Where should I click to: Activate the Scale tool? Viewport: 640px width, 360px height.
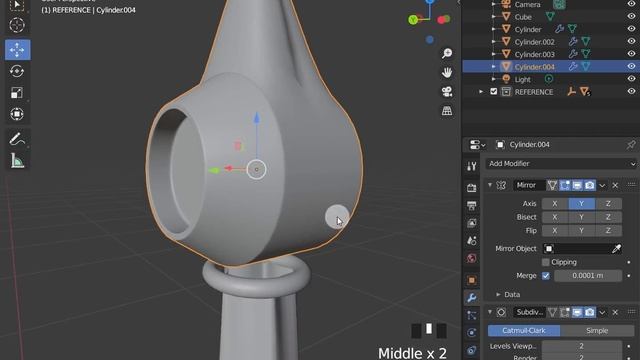tap(17, 93)
